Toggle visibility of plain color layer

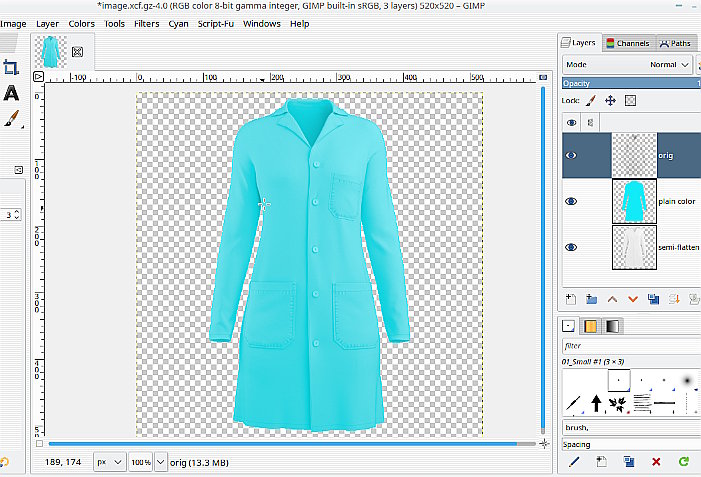click(571, 201)
